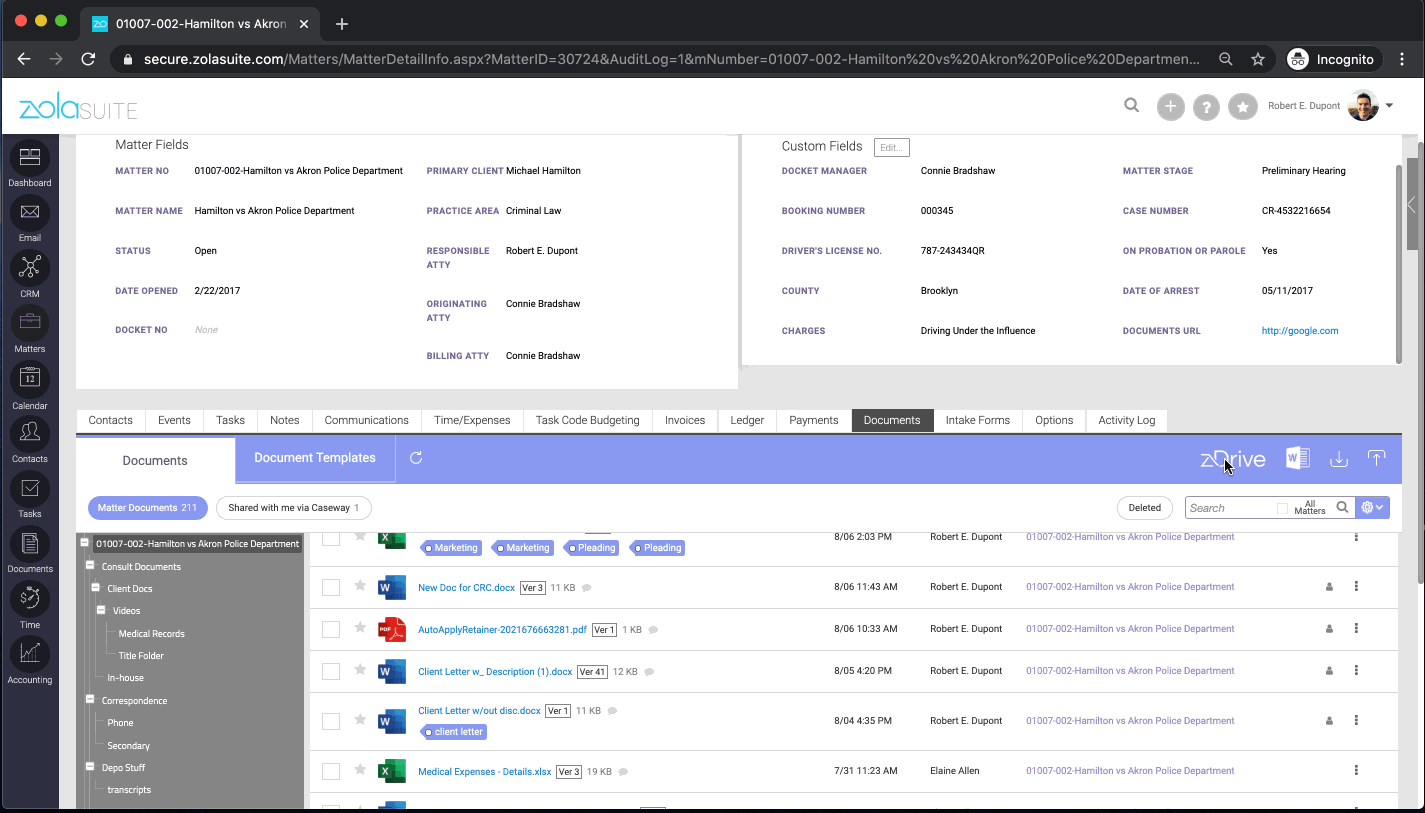Open the search settings gear dropdown
The image size is (1425, 813).
click(1372, 508)
